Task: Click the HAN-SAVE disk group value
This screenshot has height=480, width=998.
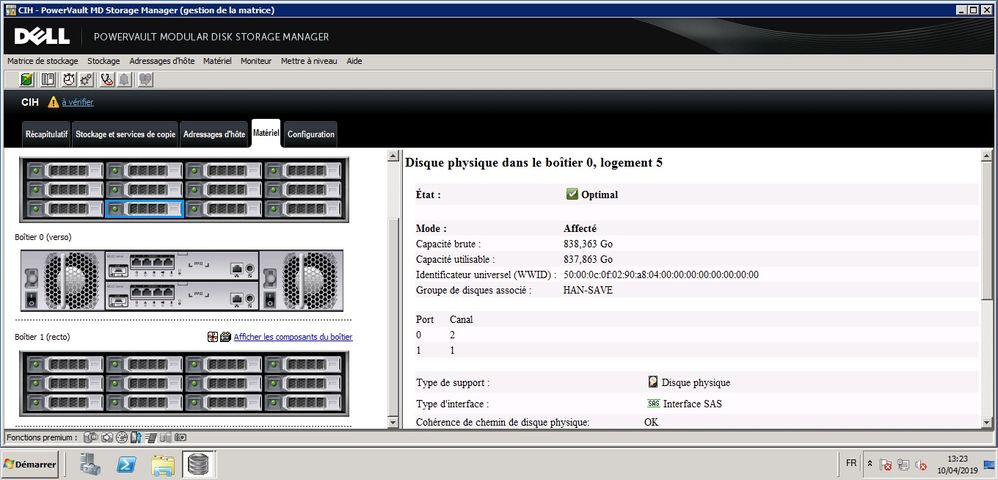Action: pyautogui.click(x=588, y=290)
